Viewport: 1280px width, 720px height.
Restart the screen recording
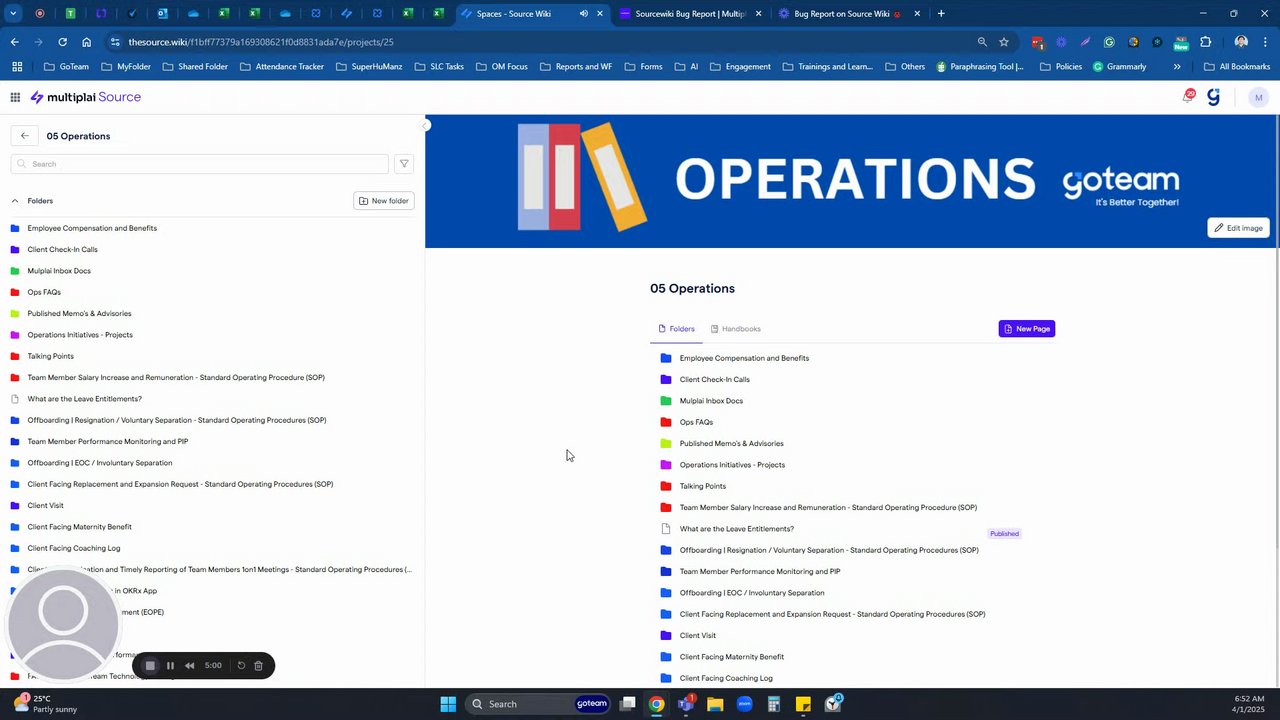tap(241, 666)
